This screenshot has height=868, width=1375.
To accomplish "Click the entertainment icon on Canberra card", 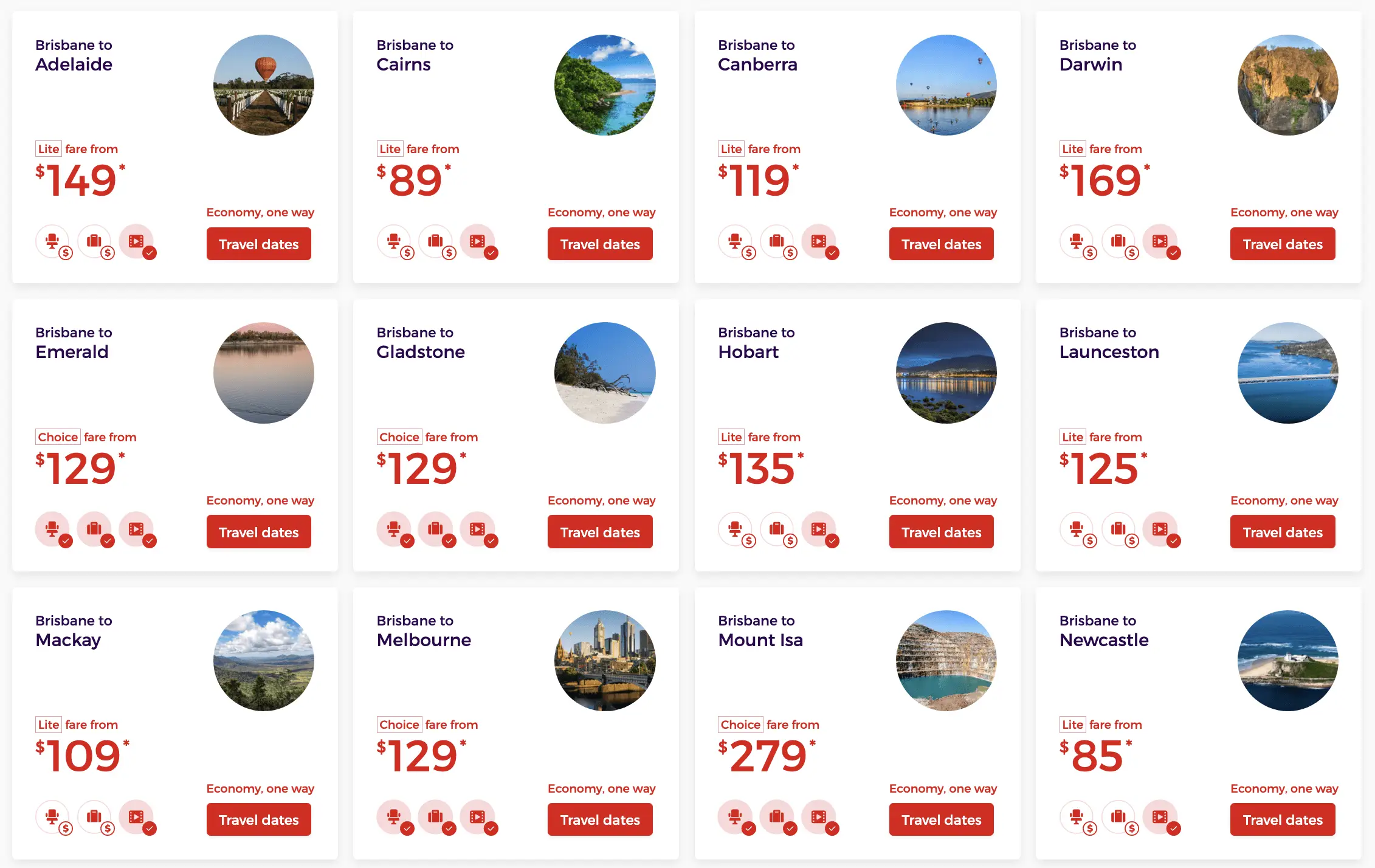I will (819, 241).
